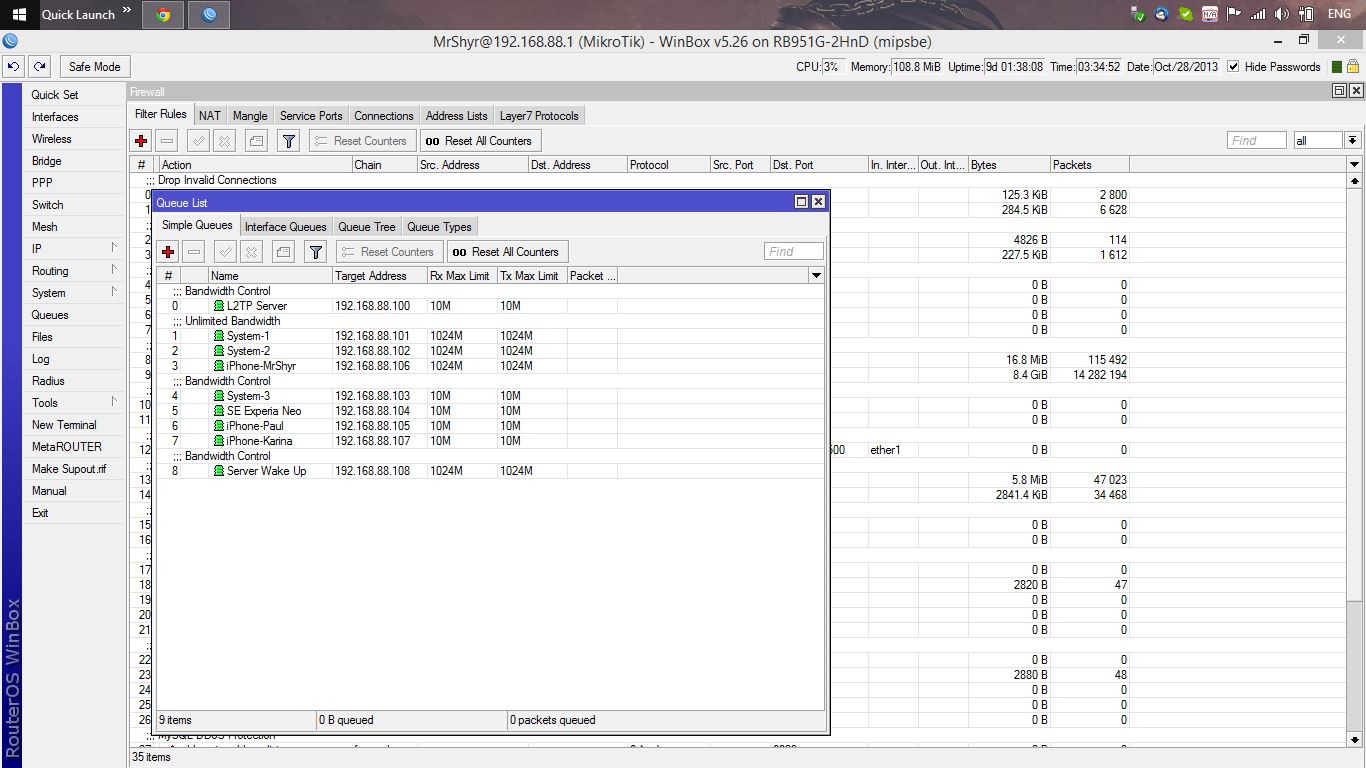Image resolution: width=1366 pixels, height=768 pixels.
Task: Open column selector arrow in Queue List header
Action: (816, 275)
